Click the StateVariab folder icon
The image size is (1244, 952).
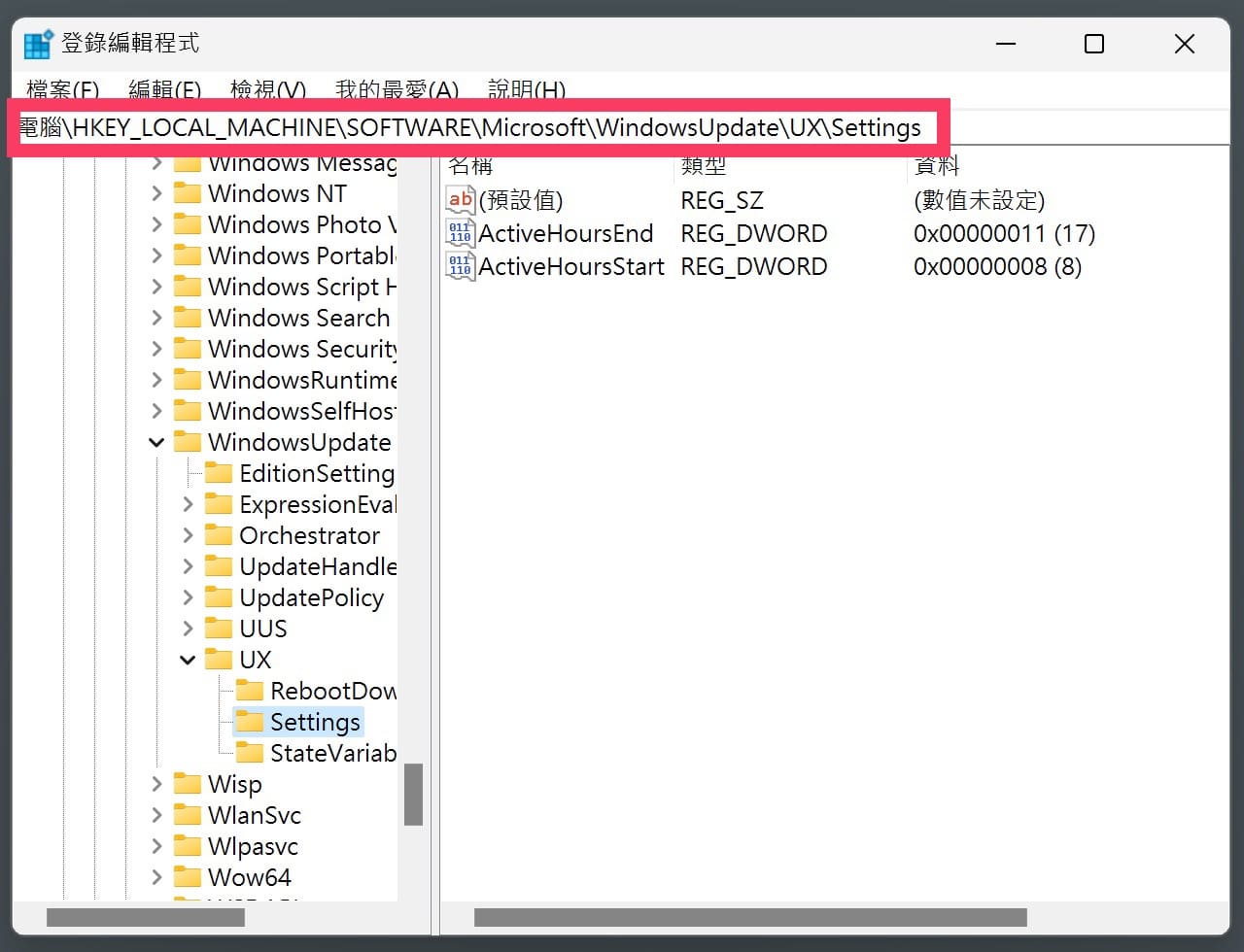click(x=249, y=753)
